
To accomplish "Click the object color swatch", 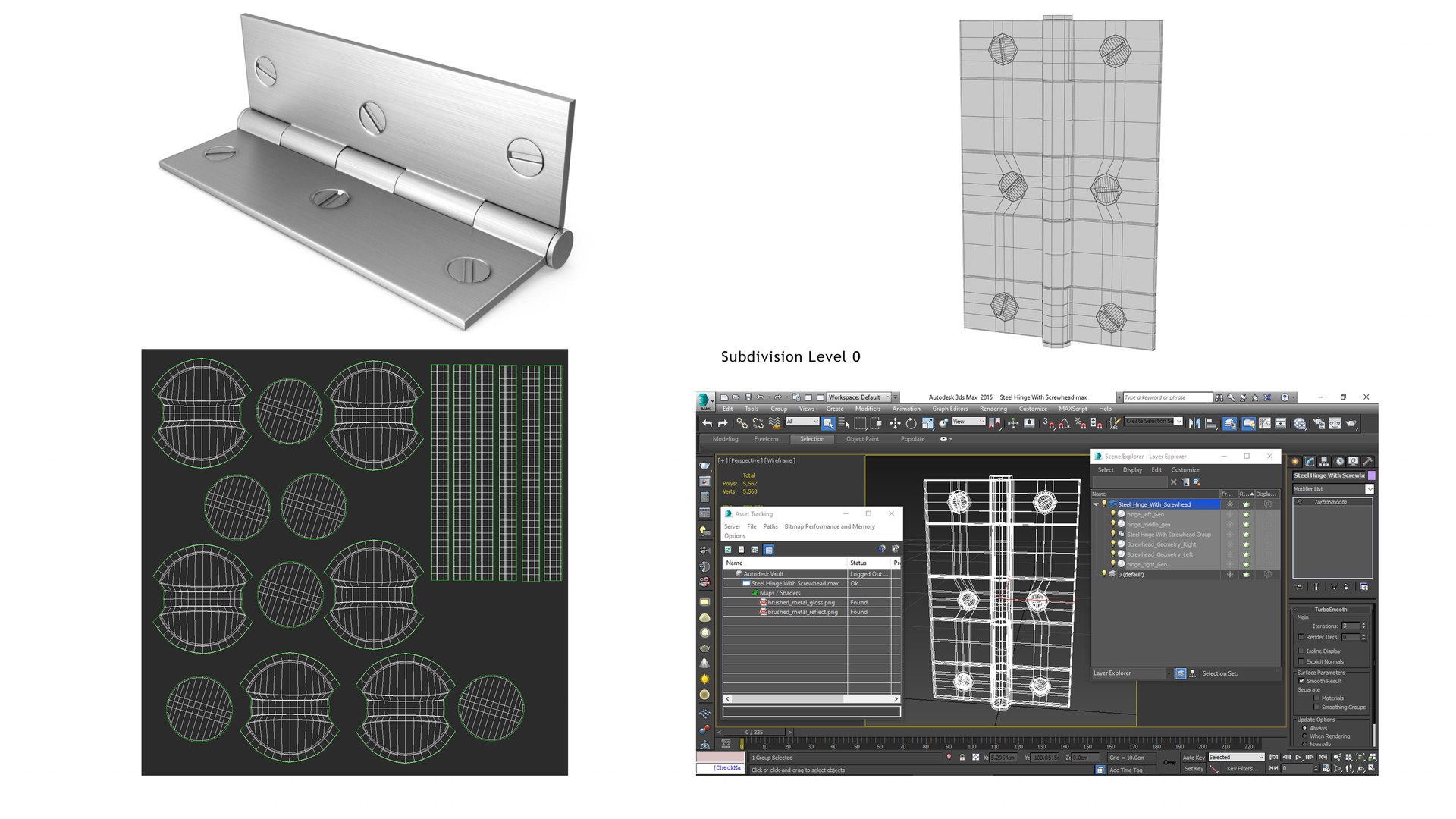I will click(x=1371, y=475).
